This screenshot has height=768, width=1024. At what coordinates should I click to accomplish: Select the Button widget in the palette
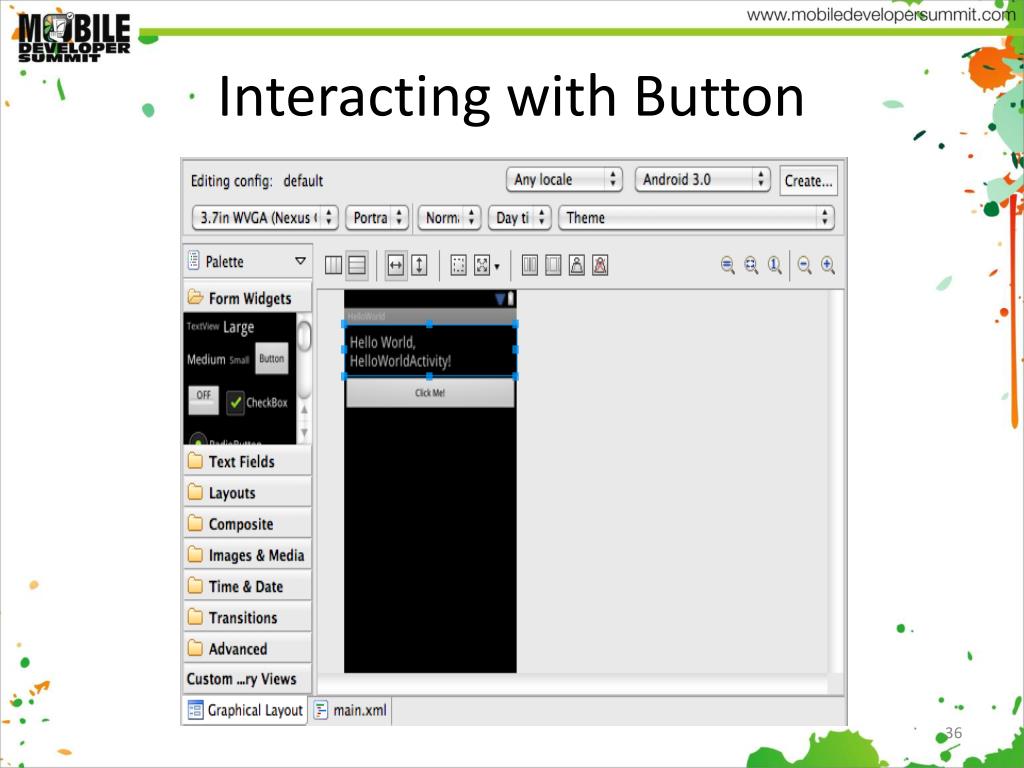271,359
